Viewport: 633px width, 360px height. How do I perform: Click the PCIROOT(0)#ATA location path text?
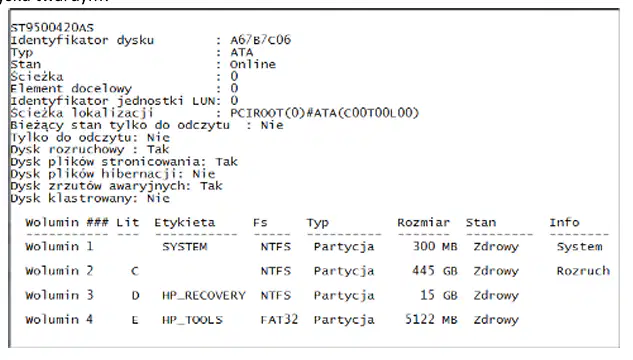[x=325, y=113]
